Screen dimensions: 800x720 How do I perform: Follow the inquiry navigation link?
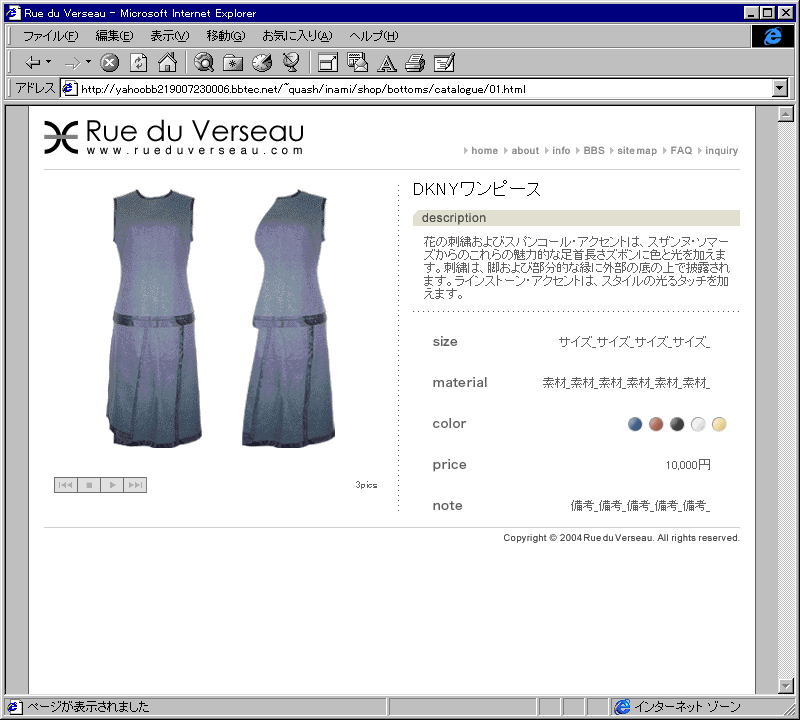[721, 151]
